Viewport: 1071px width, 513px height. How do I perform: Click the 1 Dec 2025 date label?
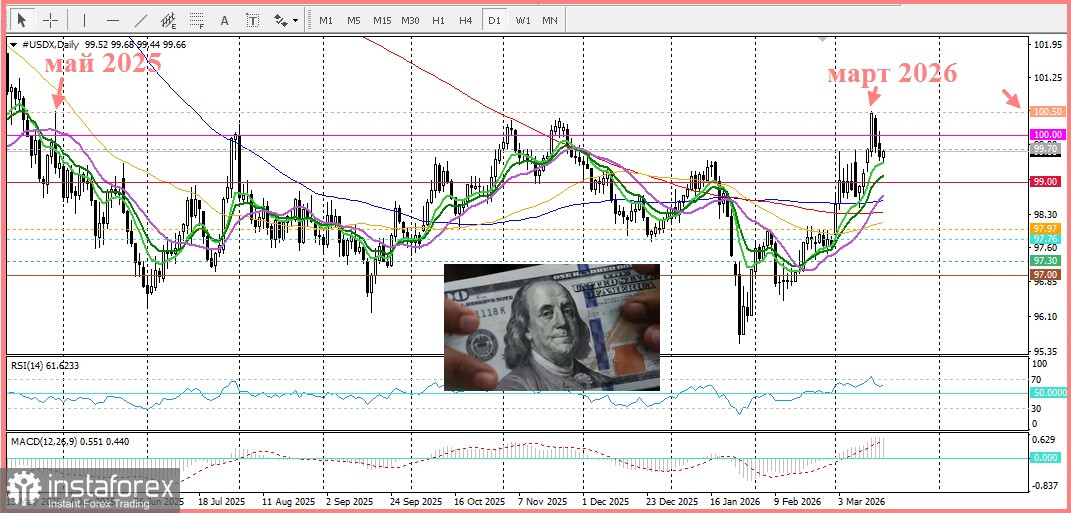point(607,501)
